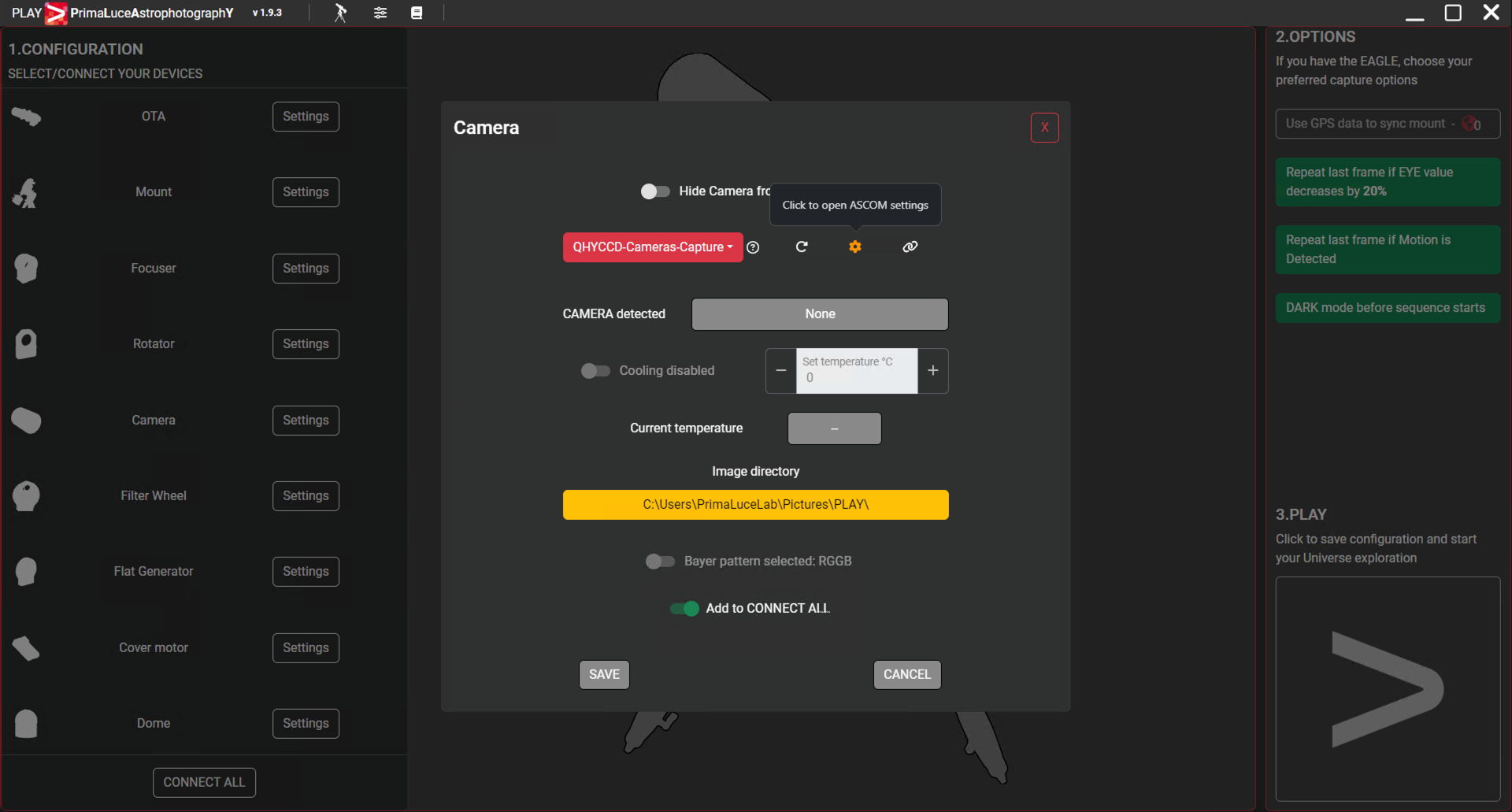The image size is (1512, 812).
Task: Click the 'v 1.9.3' version text
Action: click(267, 13)
